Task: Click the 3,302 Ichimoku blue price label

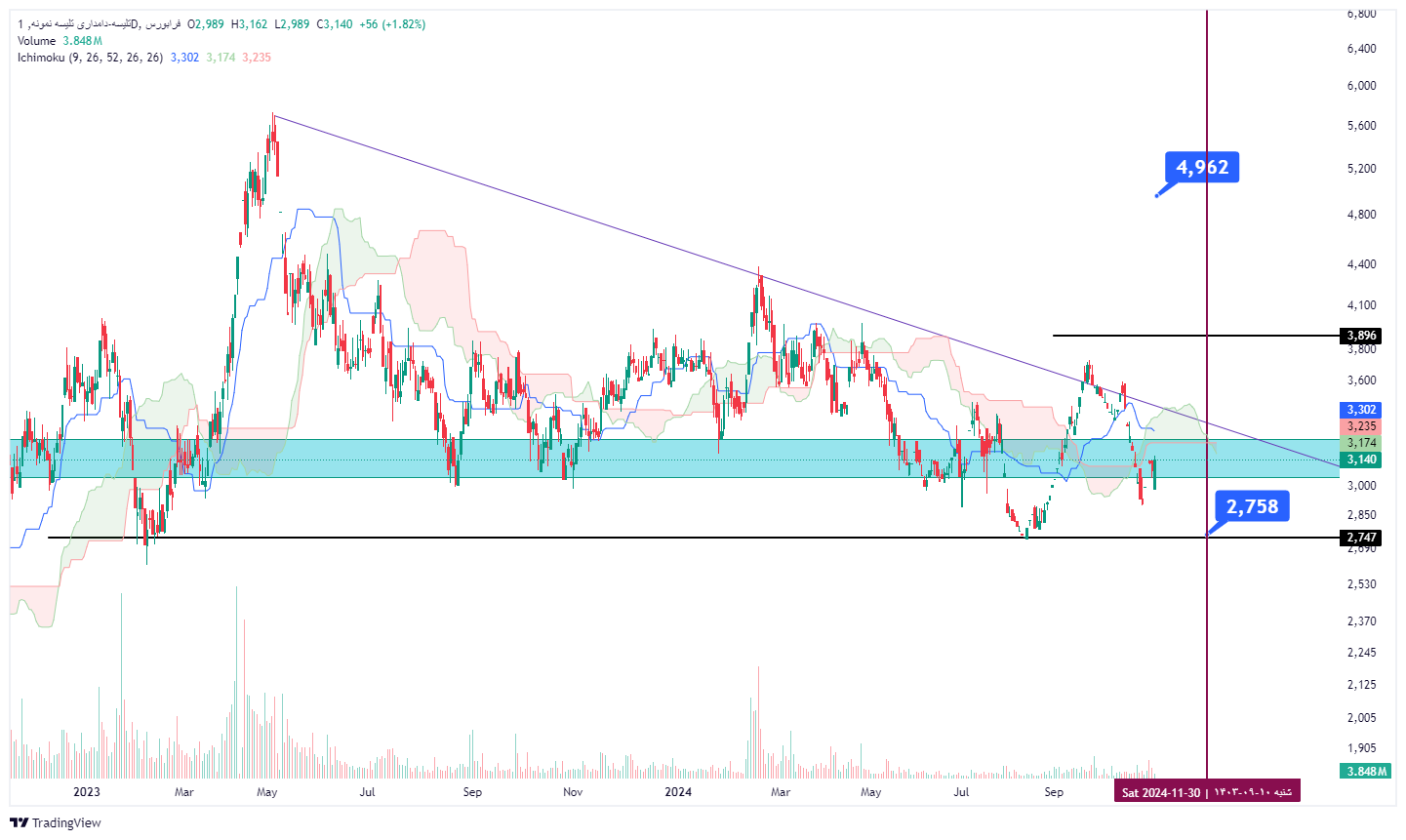Action: click(1361, 410)
